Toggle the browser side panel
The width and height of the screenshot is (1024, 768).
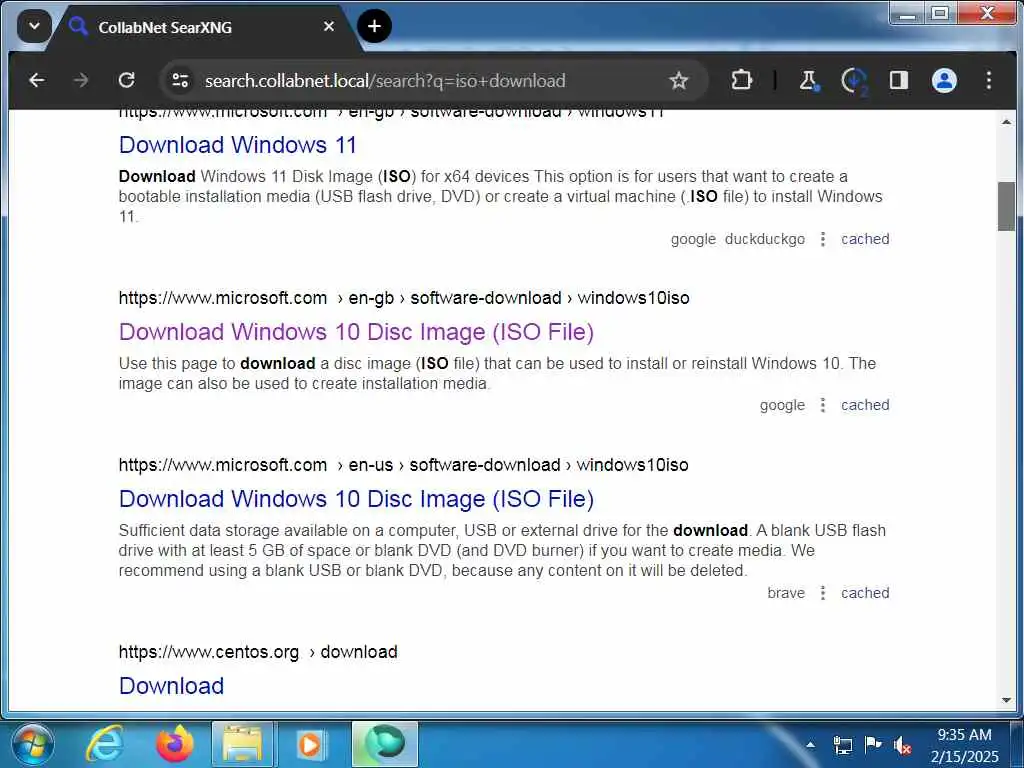899,80
